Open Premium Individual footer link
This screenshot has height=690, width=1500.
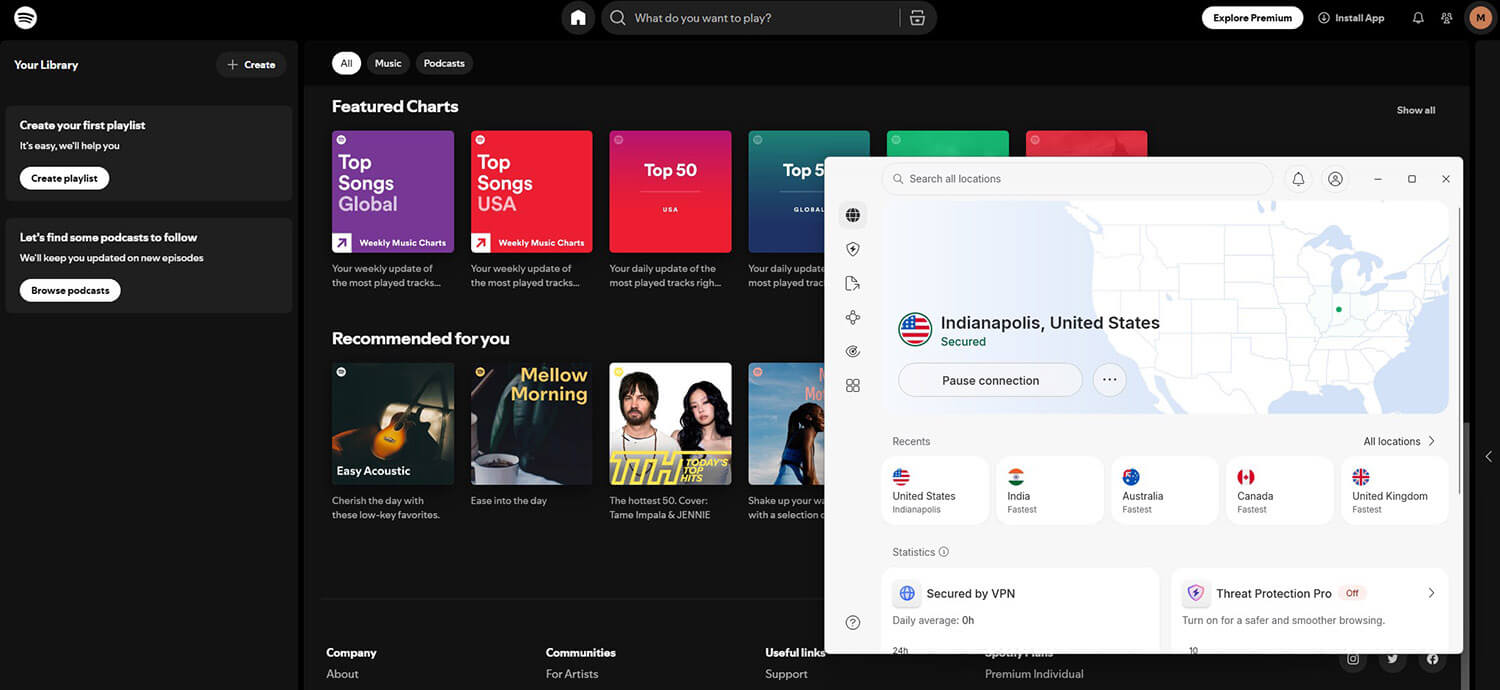1034,674
